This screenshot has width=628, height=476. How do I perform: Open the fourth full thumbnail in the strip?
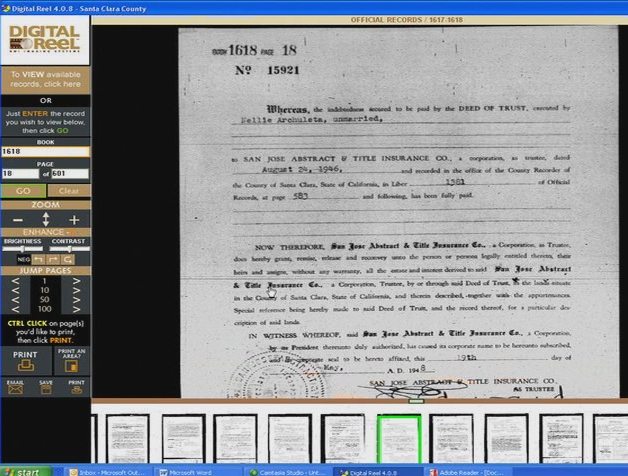pyautogui.click(x=290, y=439)
